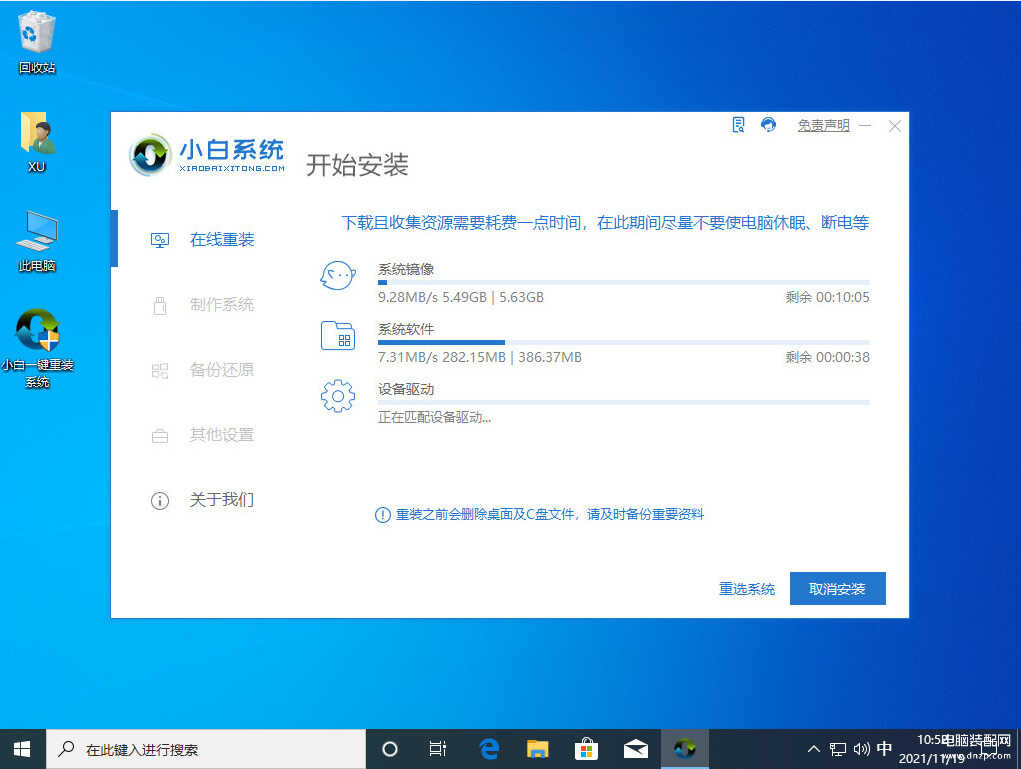Image resolution: width=1021 pixels, height=769 pixels.
Task: Click the 重装之前会删除桌面 backup warning text
Action: 550,514
